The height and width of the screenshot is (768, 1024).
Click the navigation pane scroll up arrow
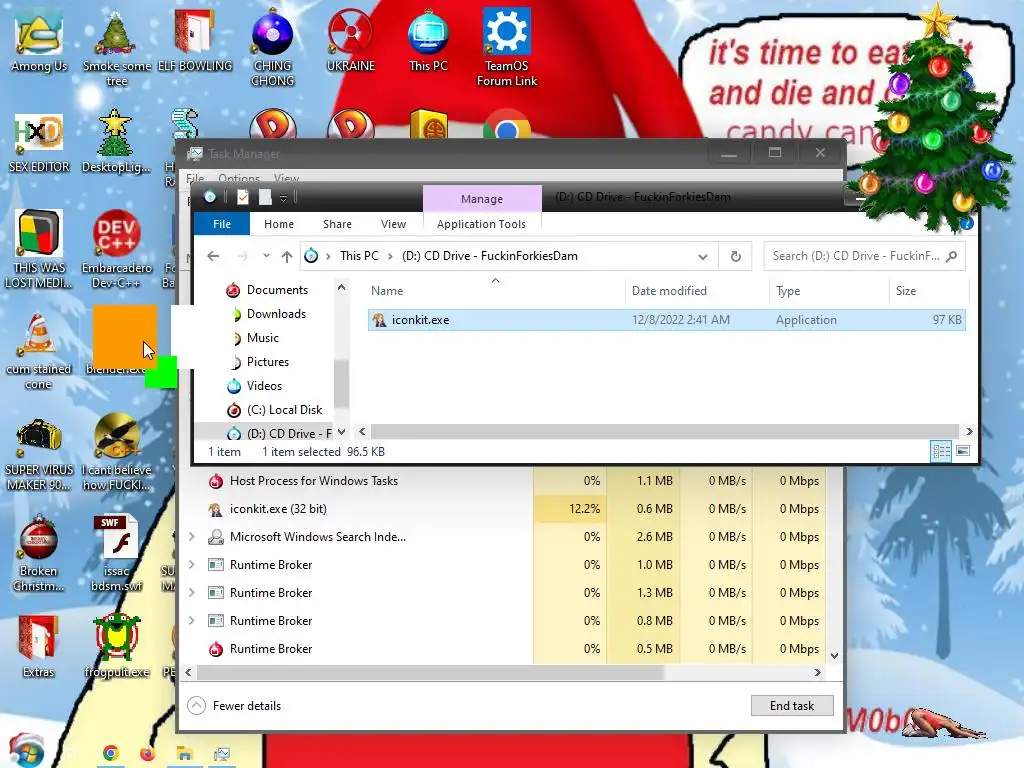coord(341,287)
